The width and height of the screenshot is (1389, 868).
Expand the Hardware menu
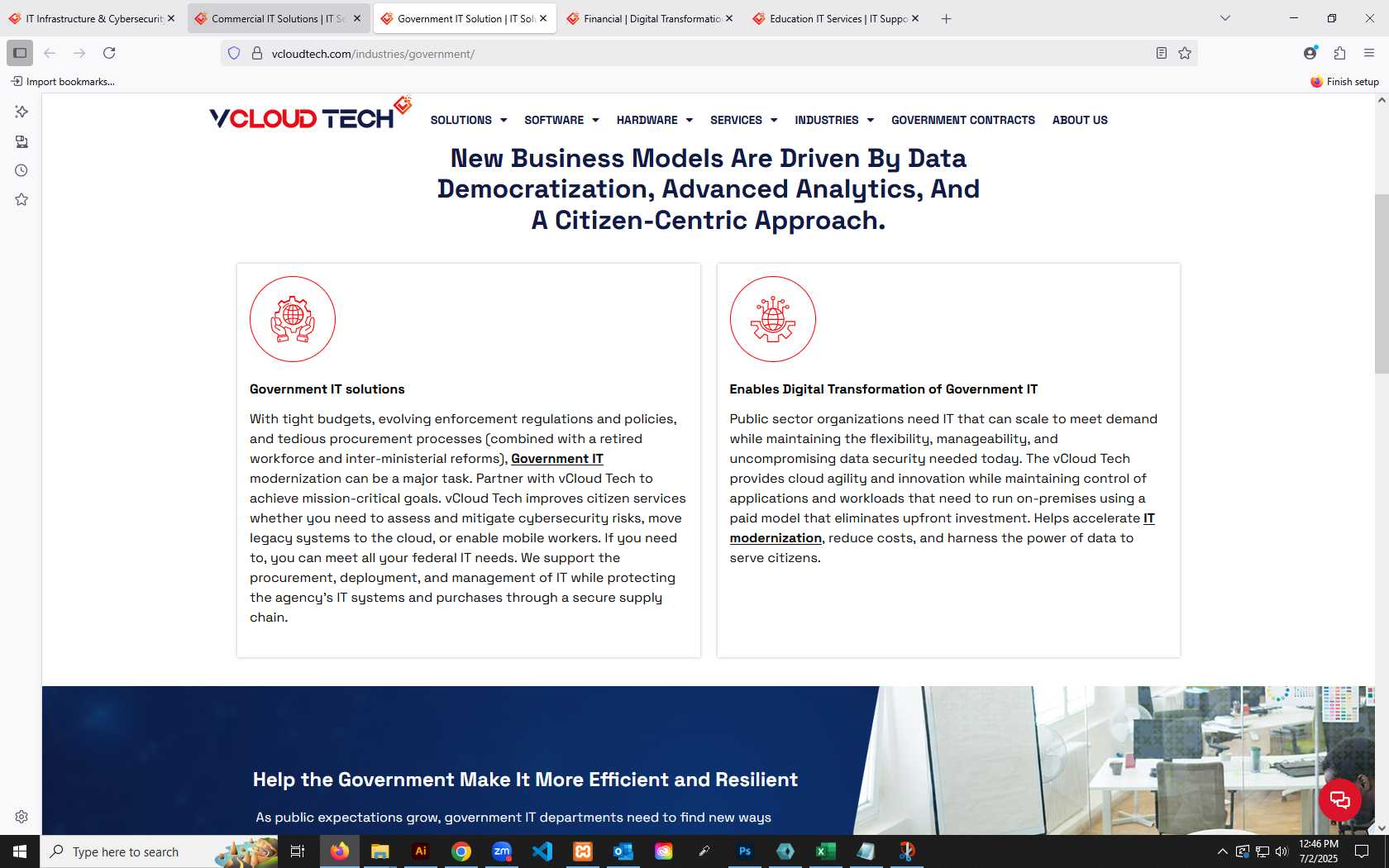point(655,120)
